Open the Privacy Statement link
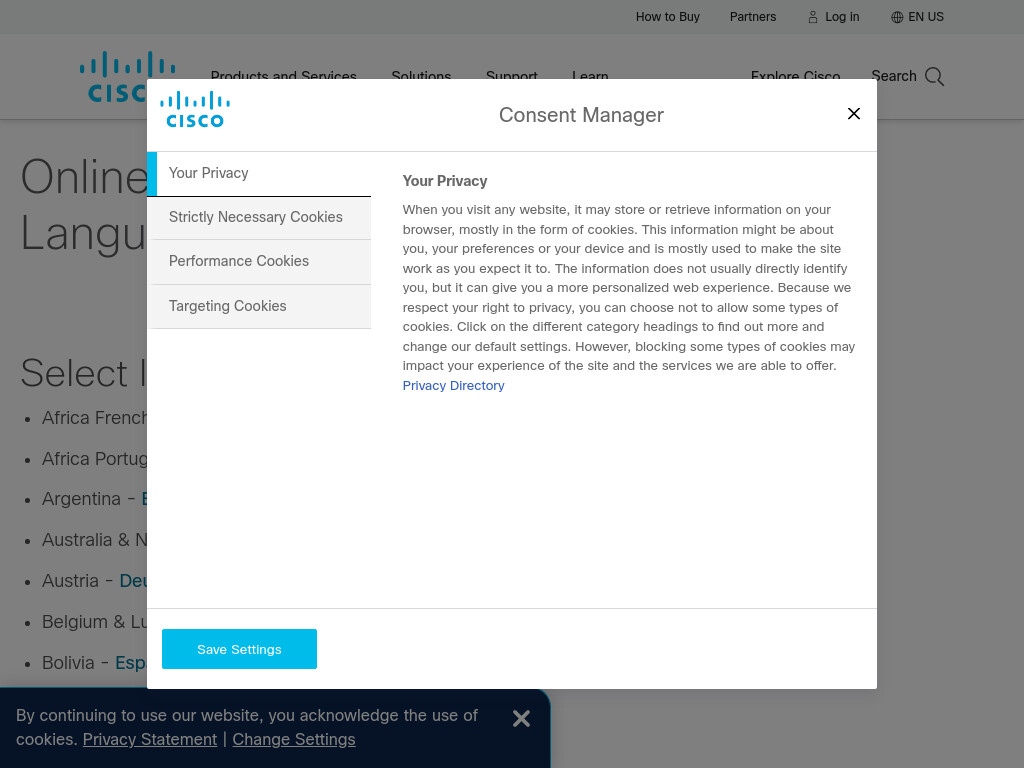1024x768 pixels. (x=150, y=739)
